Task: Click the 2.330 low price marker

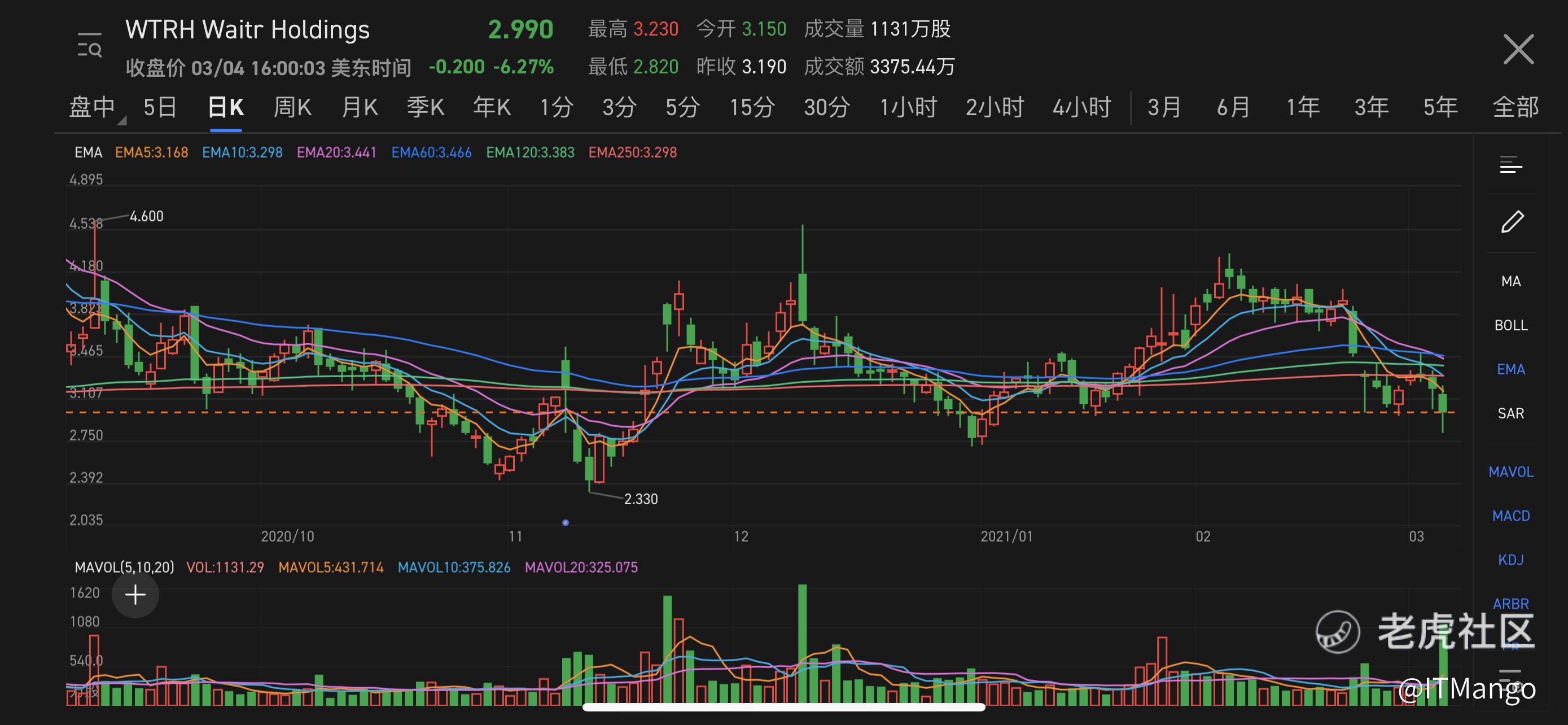Action: 641,499
